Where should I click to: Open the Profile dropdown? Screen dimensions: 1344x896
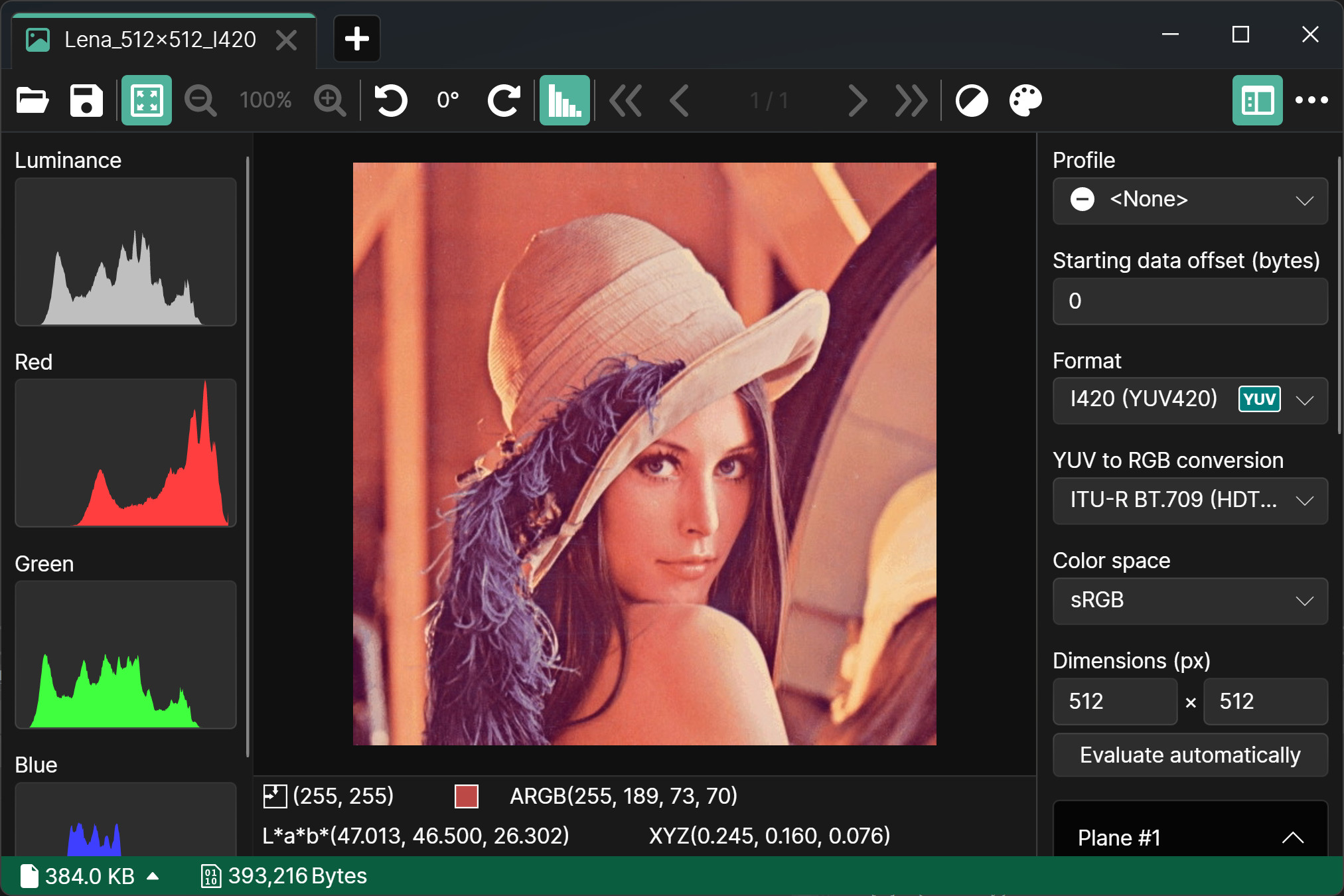(1190, 200)
